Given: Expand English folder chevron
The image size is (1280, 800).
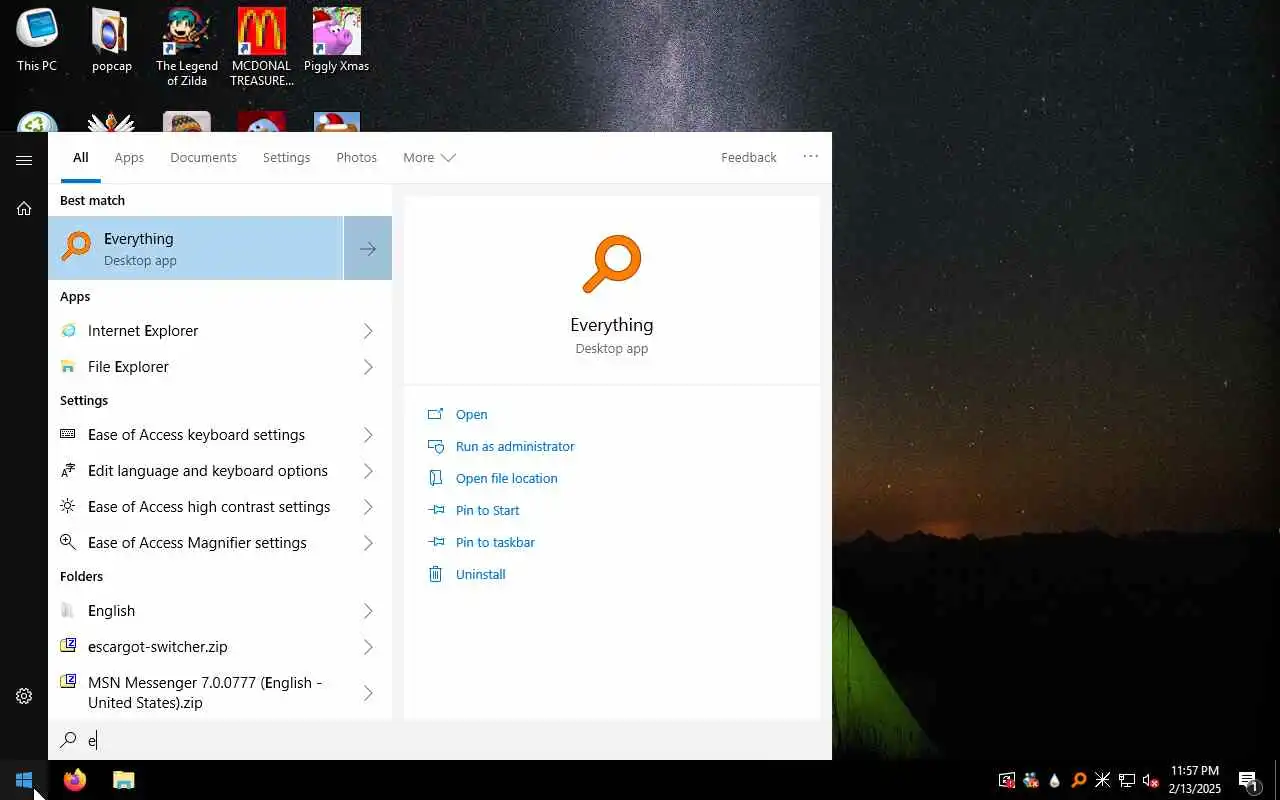Looking at the screenshot, I should [x=368, y=611].
